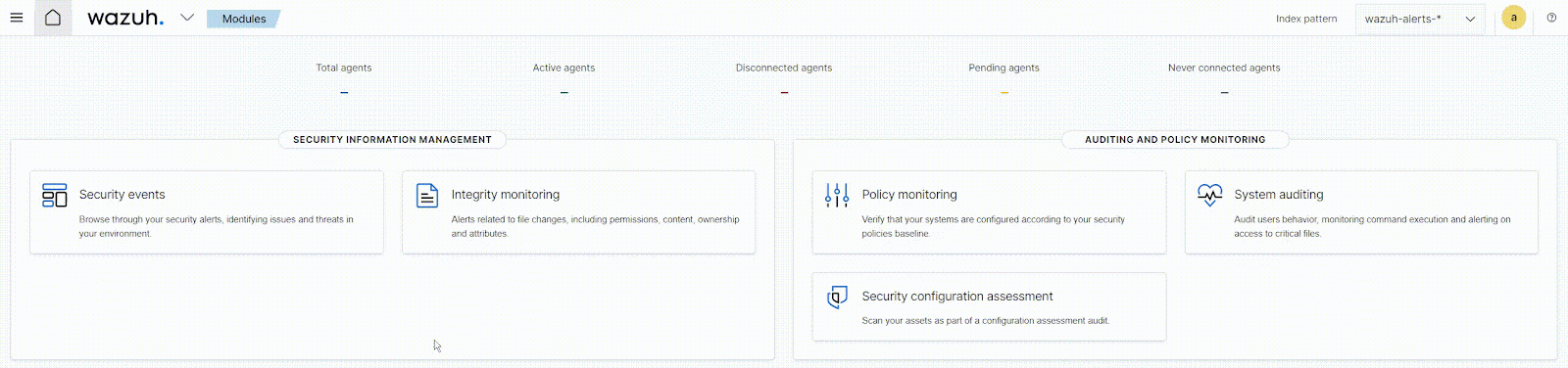The height and width of the screenshot is (368, 1568).
Task: Click the System auditing heartbeat icon
Action: pyautogui.click(x=1210, y=196)
